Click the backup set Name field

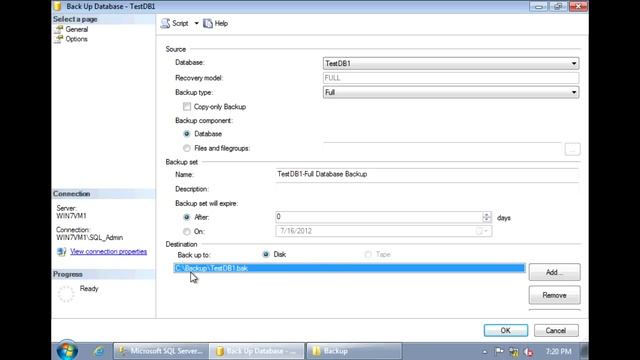click(427, 174)
